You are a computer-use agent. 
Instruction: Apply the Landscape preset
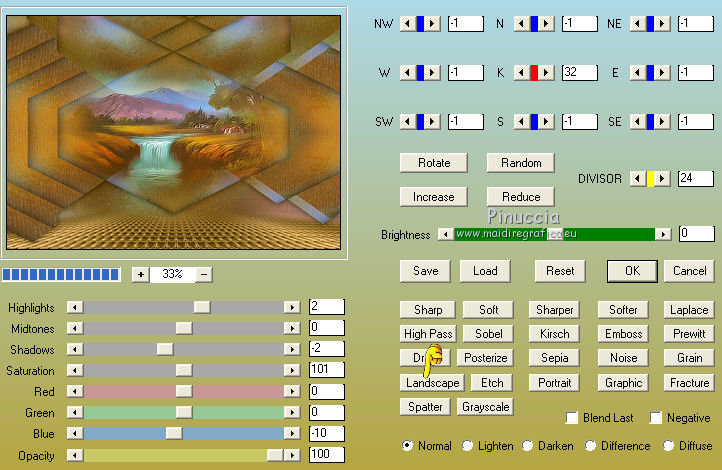[x=432, y=383]
